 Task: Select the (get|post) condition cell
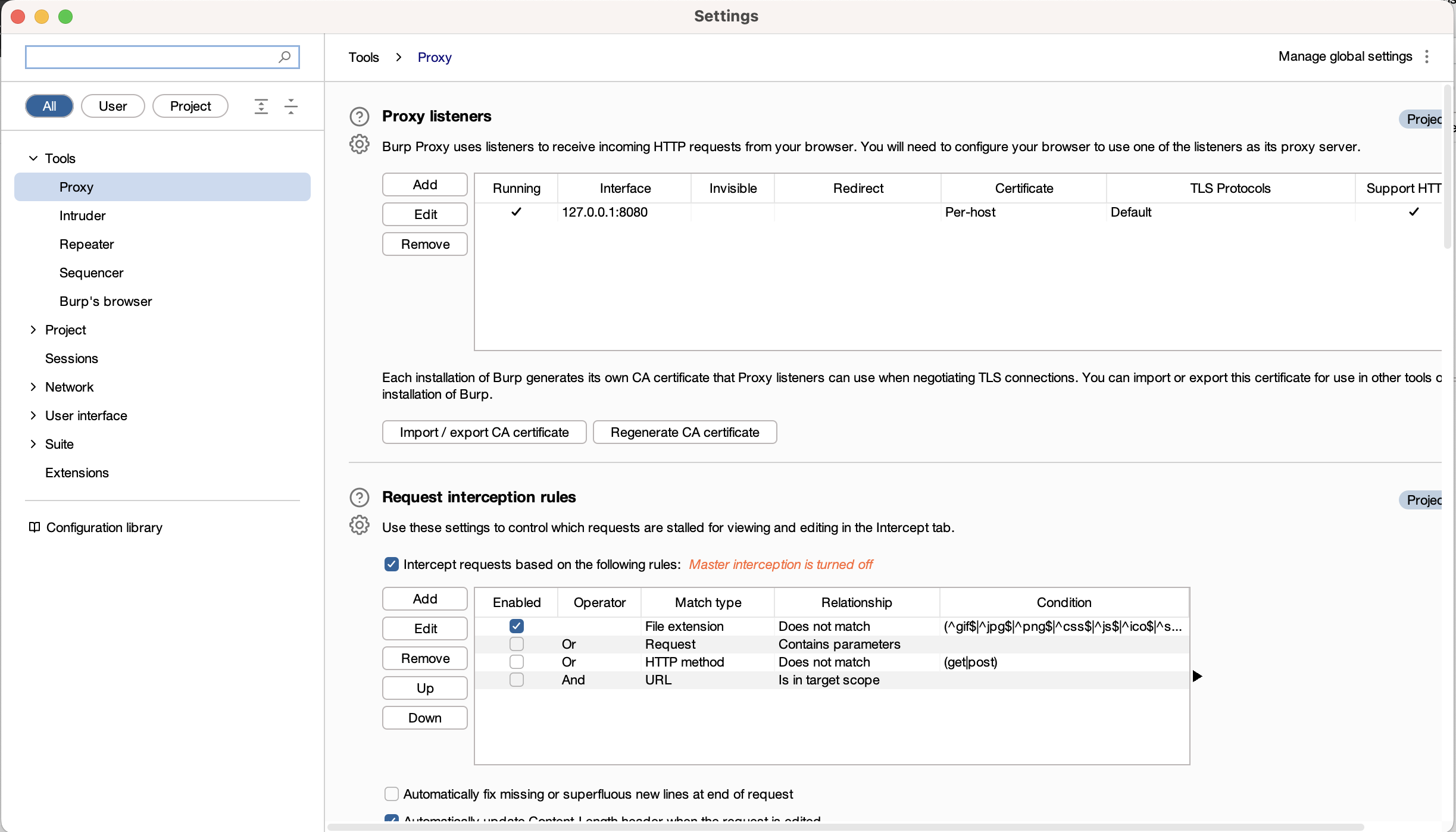tap(1064, 662)
